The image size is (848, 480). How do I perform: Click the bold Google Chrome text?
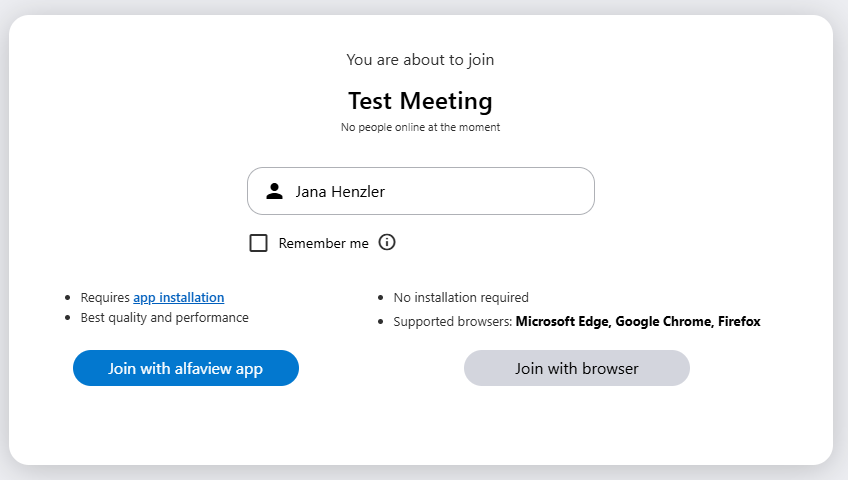point(662,322)
